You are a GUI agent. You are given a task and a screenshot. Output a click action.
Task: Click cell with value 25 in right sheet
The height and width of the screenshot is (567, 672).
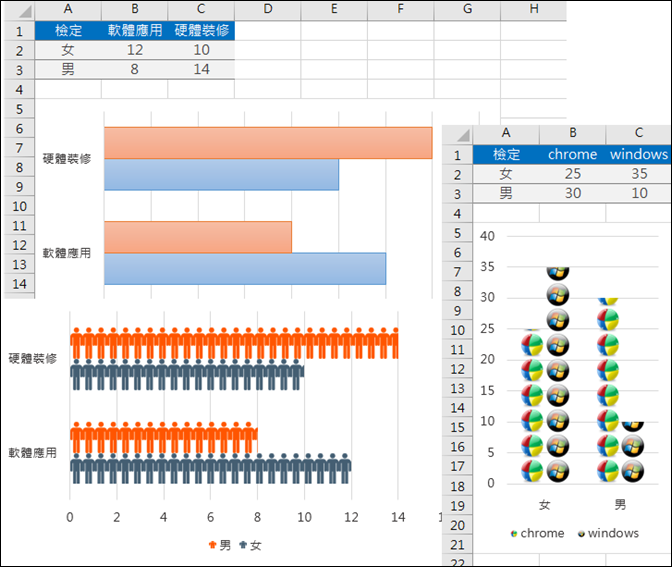point(573,174)
